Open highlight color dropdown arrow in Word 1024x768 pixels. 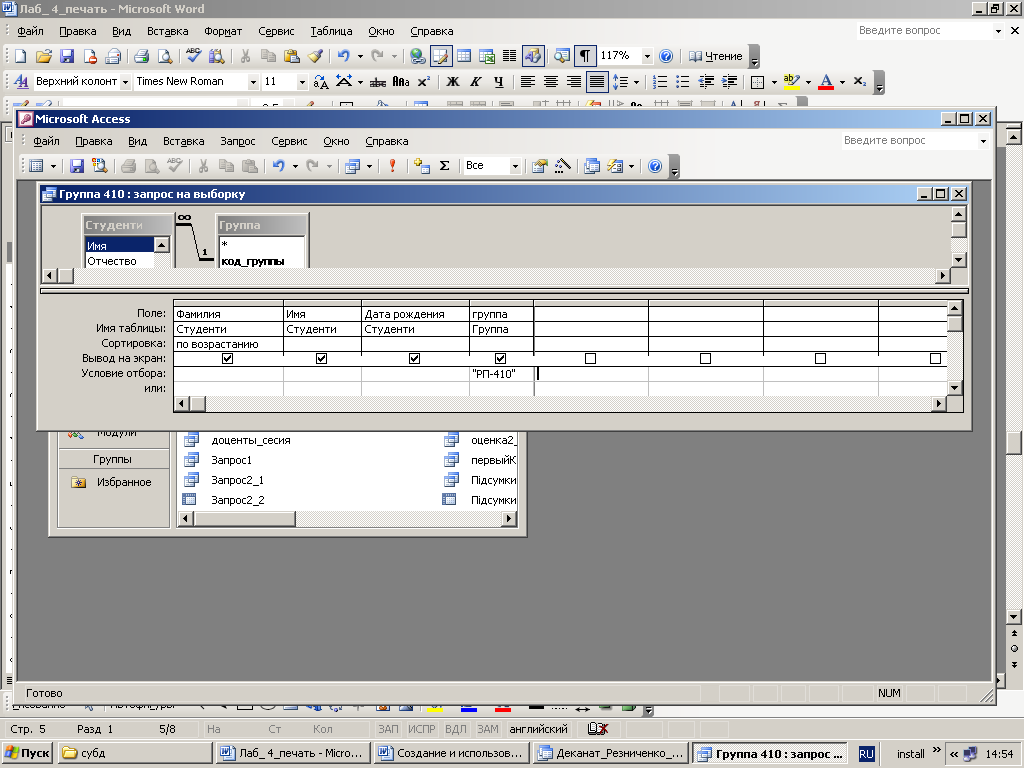808,82
